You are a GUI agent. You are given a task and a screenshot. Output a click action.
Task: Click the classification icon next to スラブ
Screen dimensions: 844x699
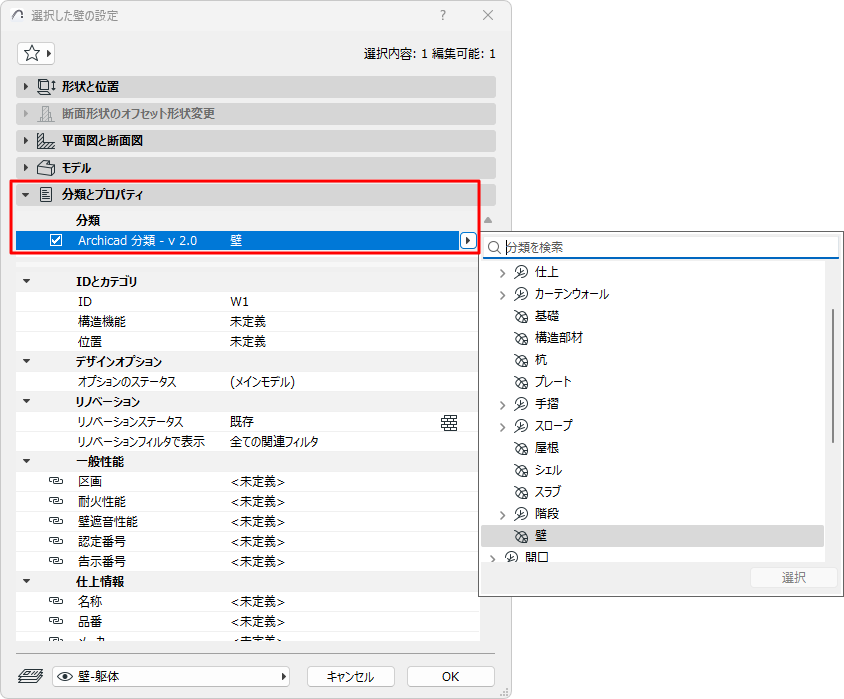pos(521,492)
